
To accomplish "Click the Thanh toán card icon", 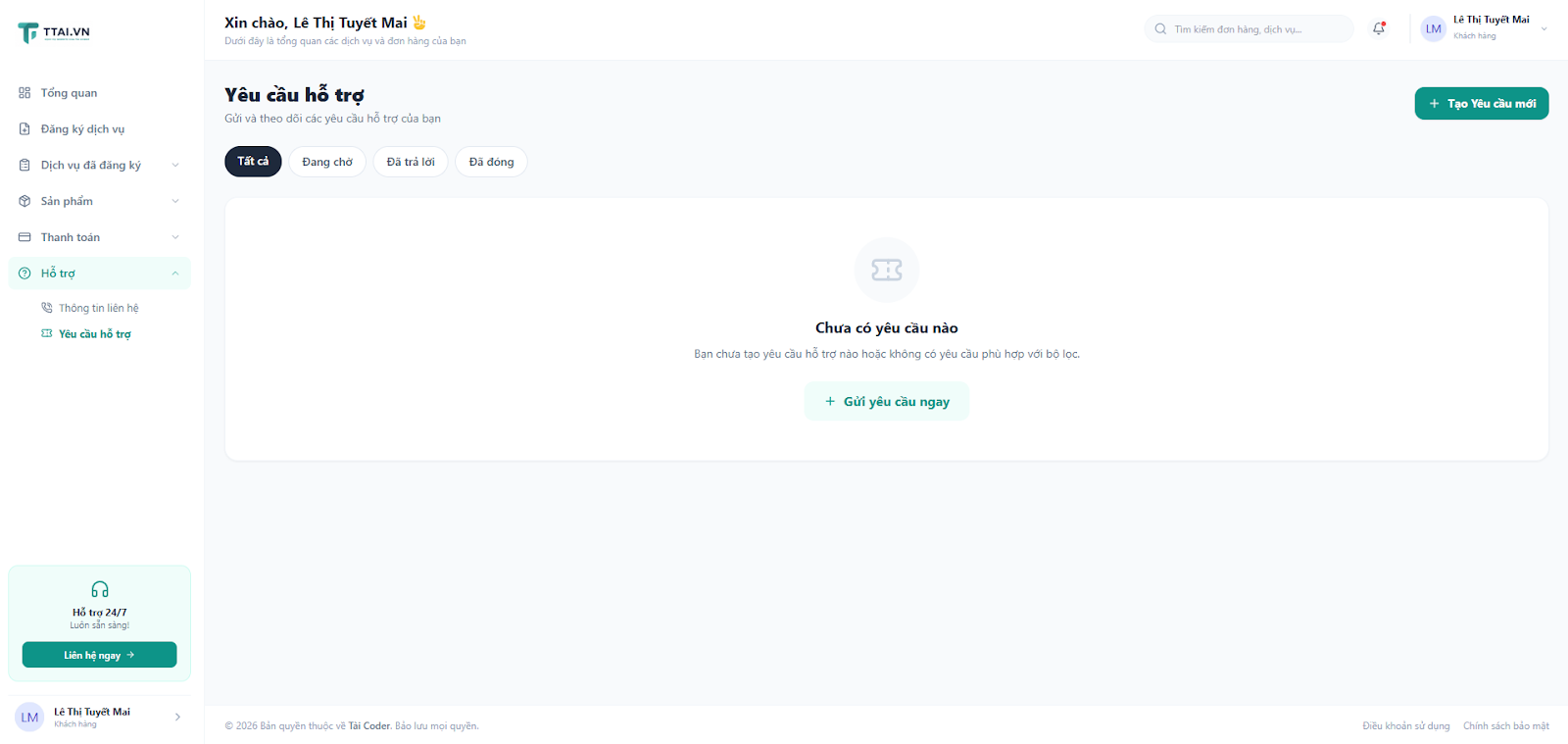I will pyautogui.click(x=24, y=237).
